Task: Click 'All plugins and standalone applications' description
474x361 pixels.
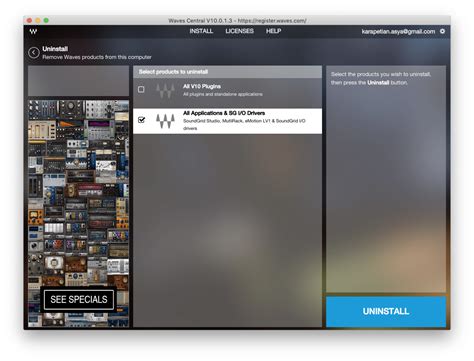Action: [x=223, y=94]
